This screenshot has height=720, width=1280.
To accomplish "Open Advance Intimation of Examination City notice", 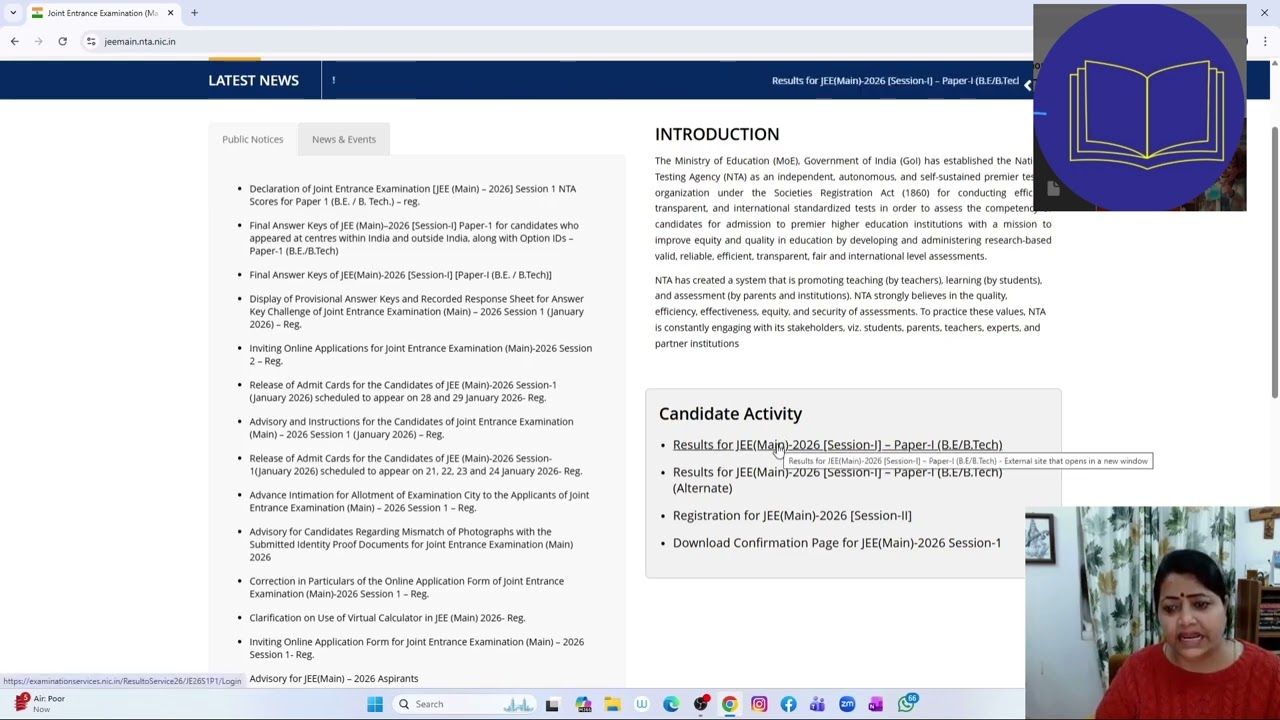I will point(419,501).
